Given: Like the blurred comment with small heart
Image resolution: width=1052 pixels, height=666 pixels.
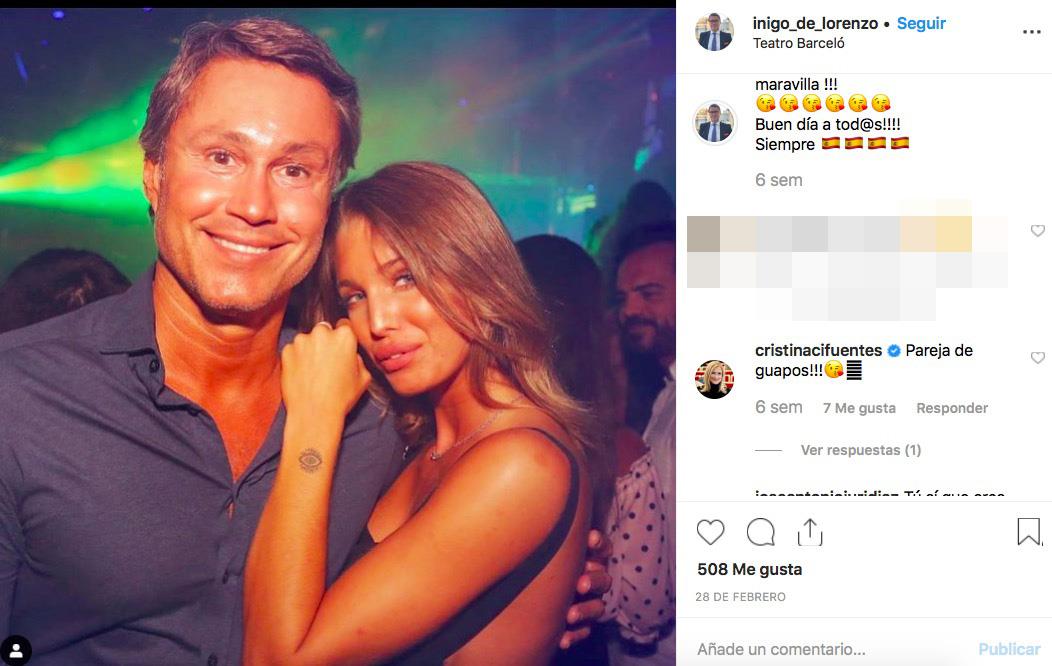Looking at the screenshot, I should pyautogui.click(x=1037, y=231).
